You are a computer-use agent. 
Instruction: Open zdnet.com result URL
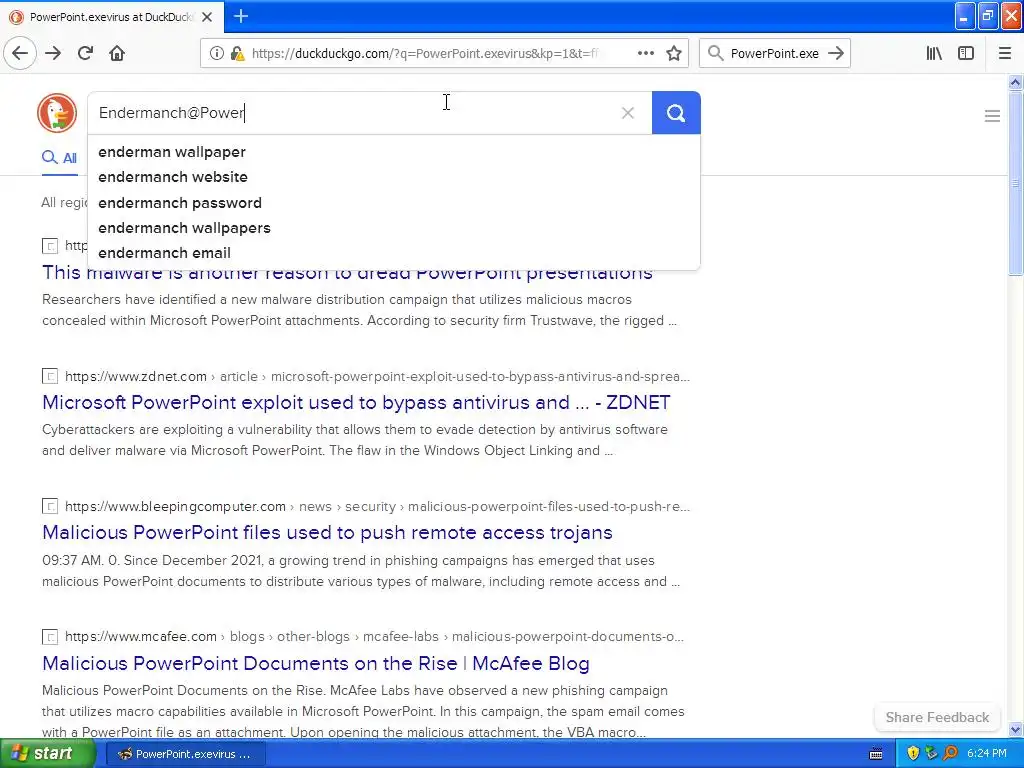pyautogui.click(x=377, y=377)
